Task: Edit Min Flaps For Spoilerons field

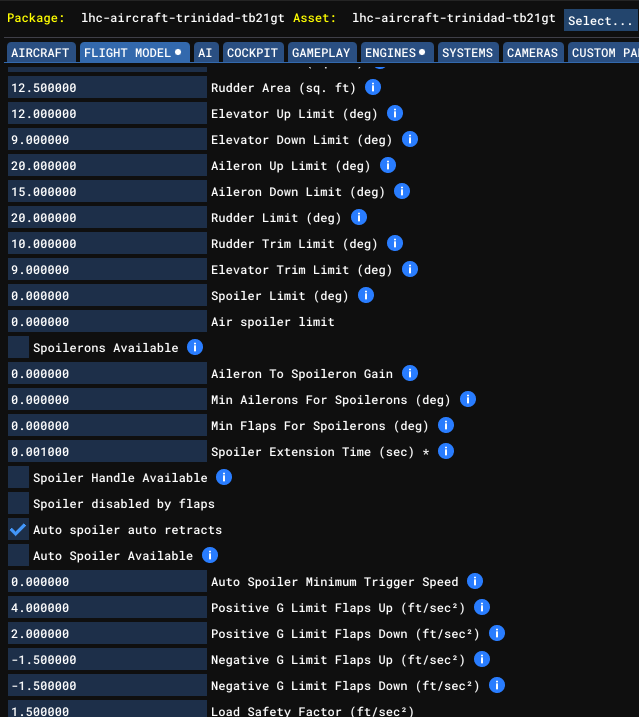Action: coord(107,426)
